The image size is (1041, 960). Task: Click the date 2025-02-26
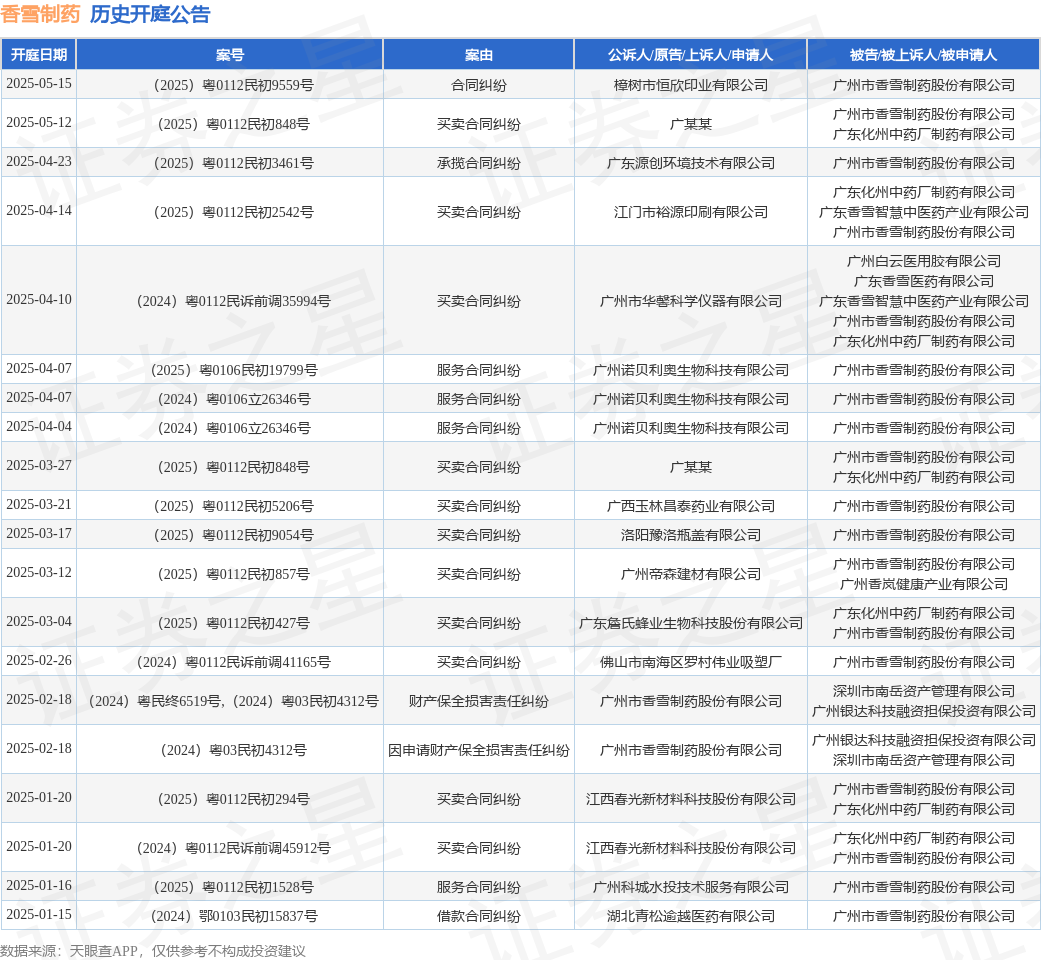pyautogui.click(x=39, y=661)
